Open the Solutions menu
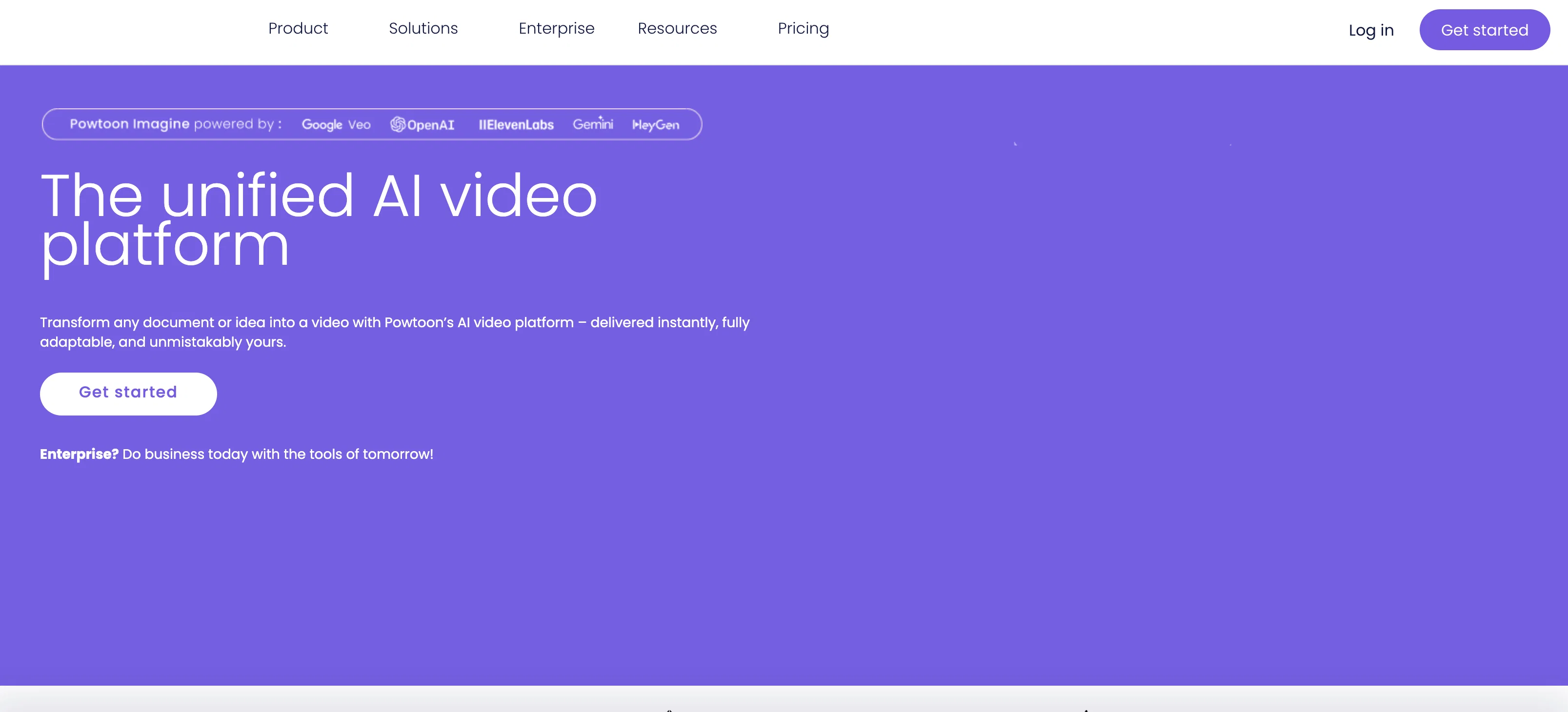The image size is (1568, 712). [x=423, y=29]
